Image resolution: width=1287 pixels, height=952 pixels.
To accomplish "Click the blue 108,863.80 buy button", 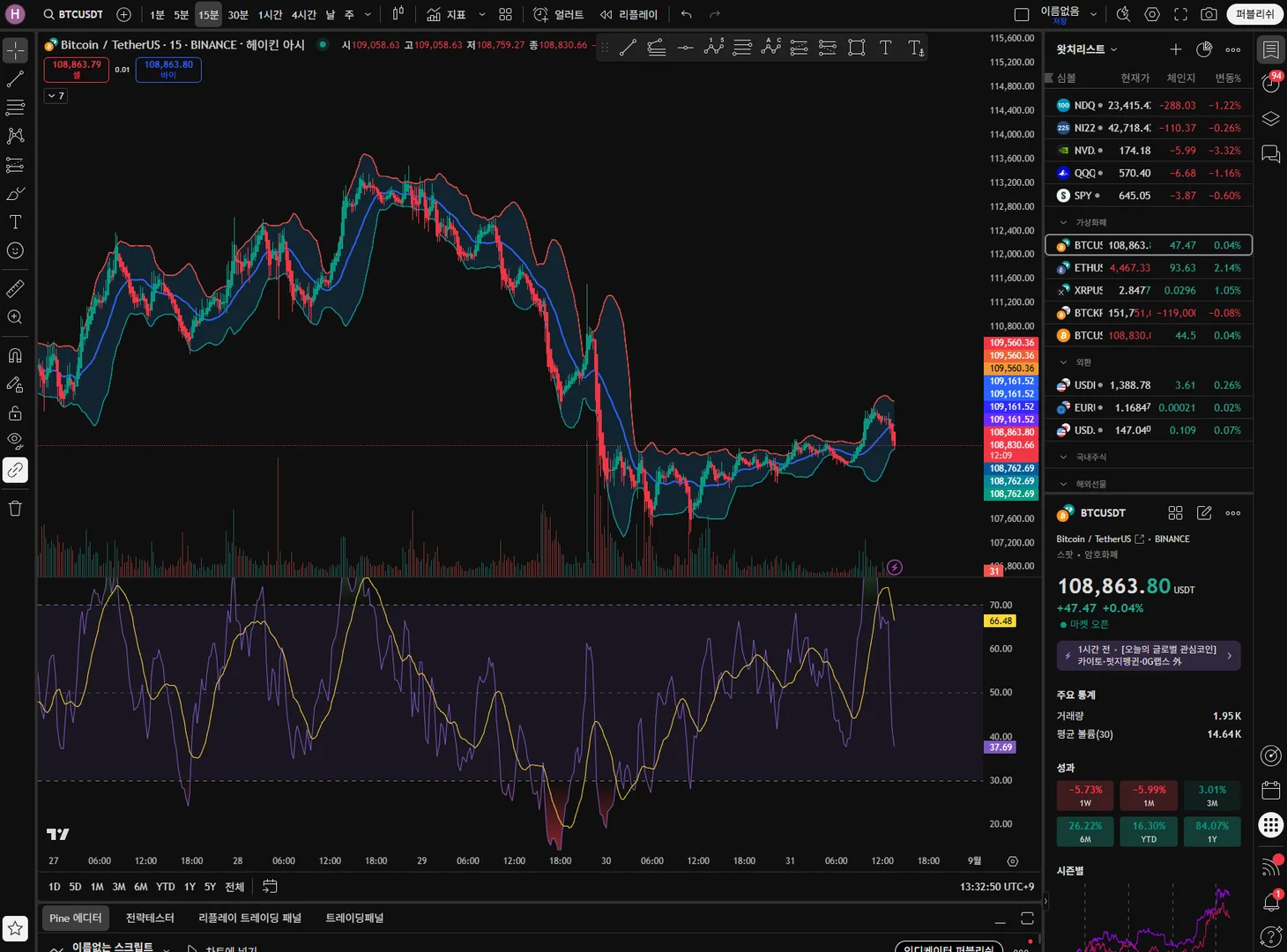I will click(168, 70).
